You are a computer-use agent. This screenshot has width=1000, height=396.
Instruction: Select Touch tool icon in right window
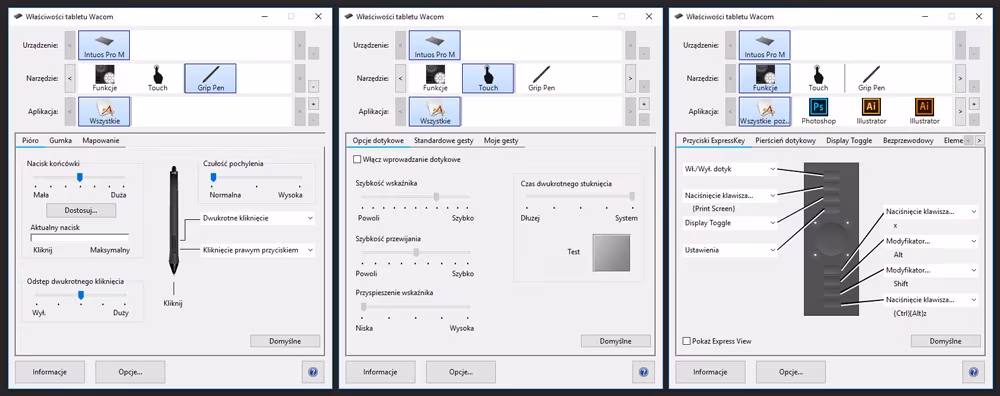click(818, 78)
